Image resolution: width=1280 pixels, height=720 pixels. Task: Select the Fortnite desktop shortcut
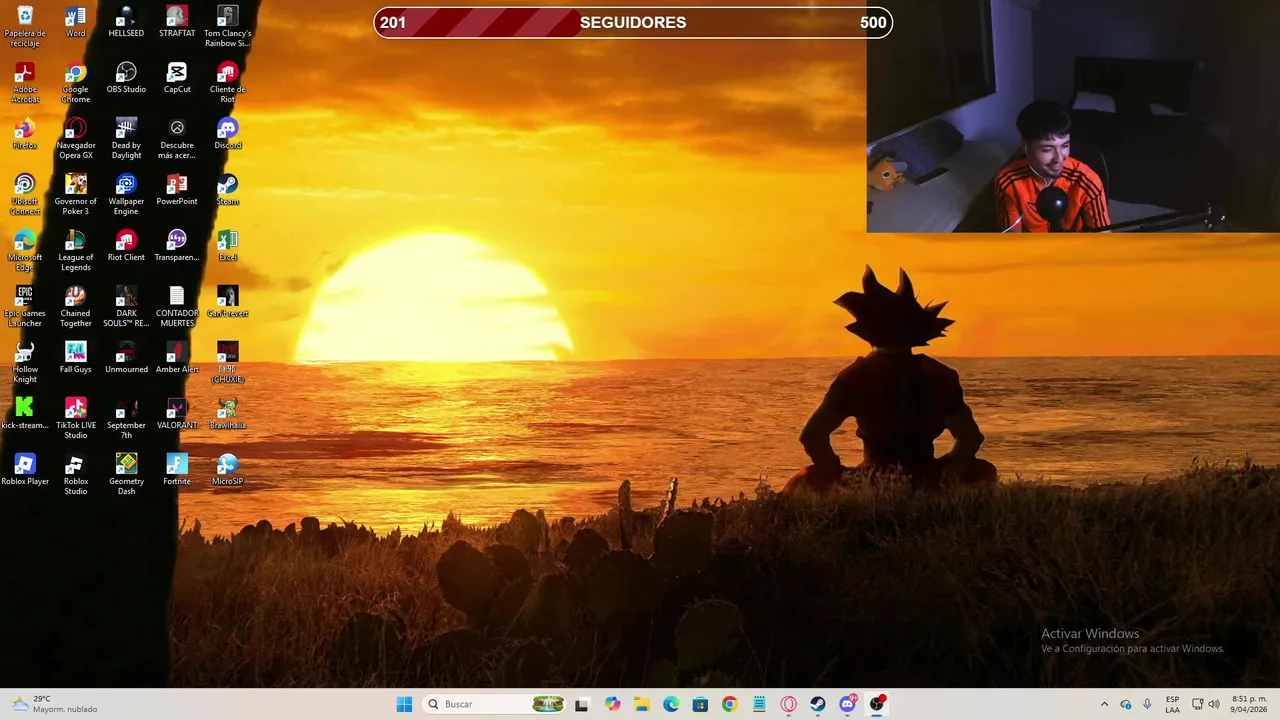tap(177, 470)
